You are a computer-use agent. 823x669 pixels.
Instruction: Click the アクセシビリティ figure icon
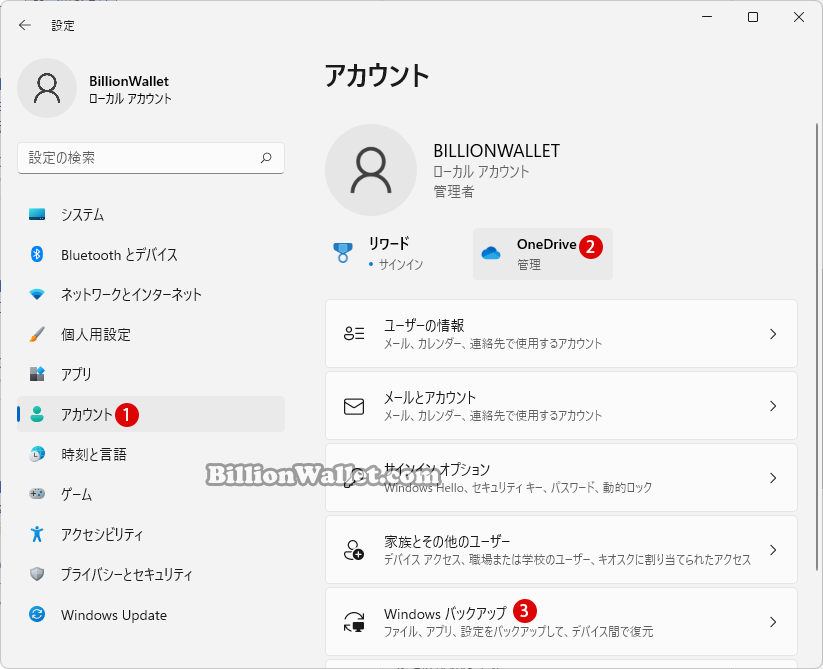tap(37, 534)
